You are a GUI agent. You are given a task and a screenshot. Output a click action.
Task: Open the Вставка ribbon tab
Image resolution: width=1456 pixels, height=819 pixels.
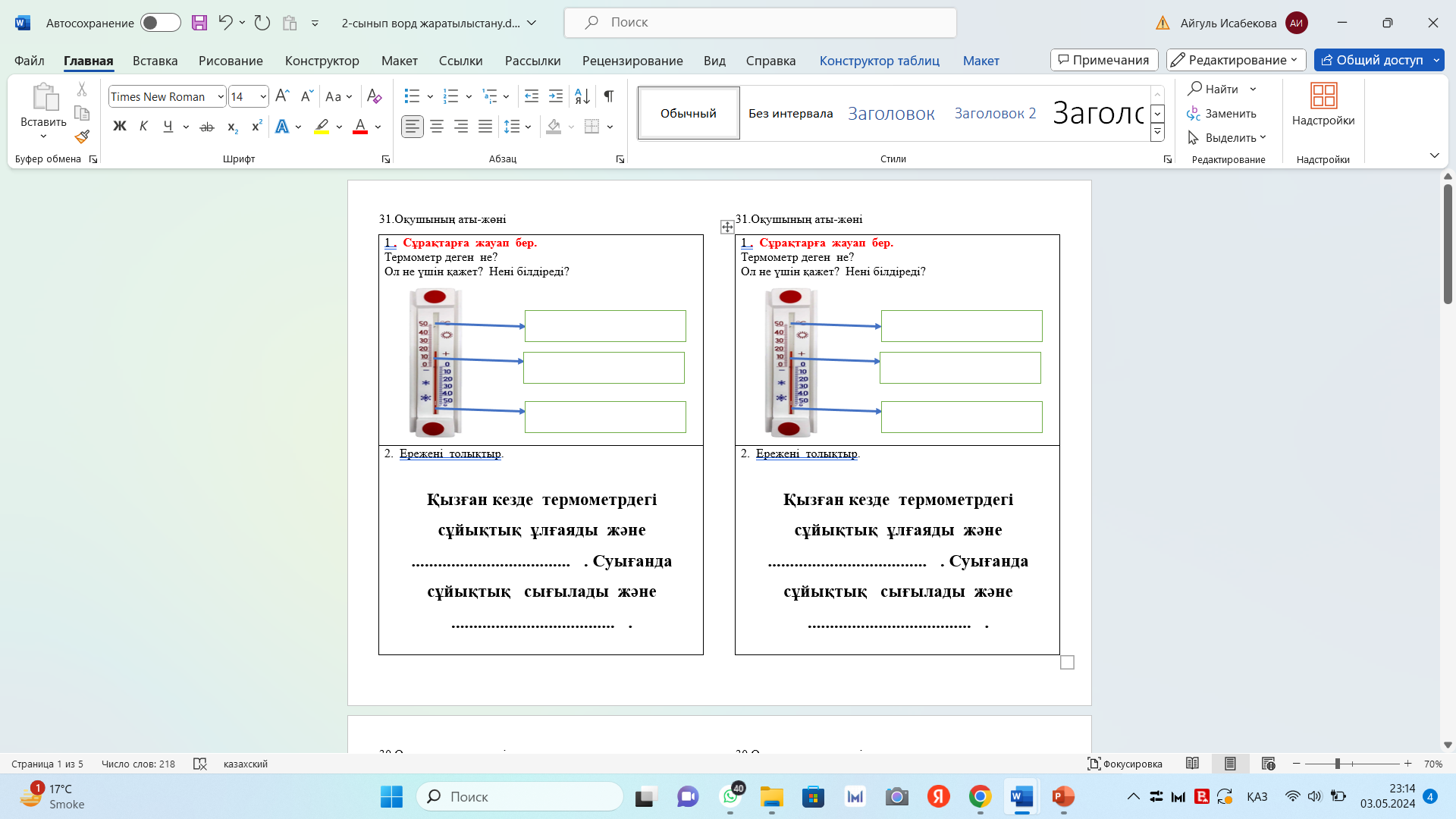(155, 61)
